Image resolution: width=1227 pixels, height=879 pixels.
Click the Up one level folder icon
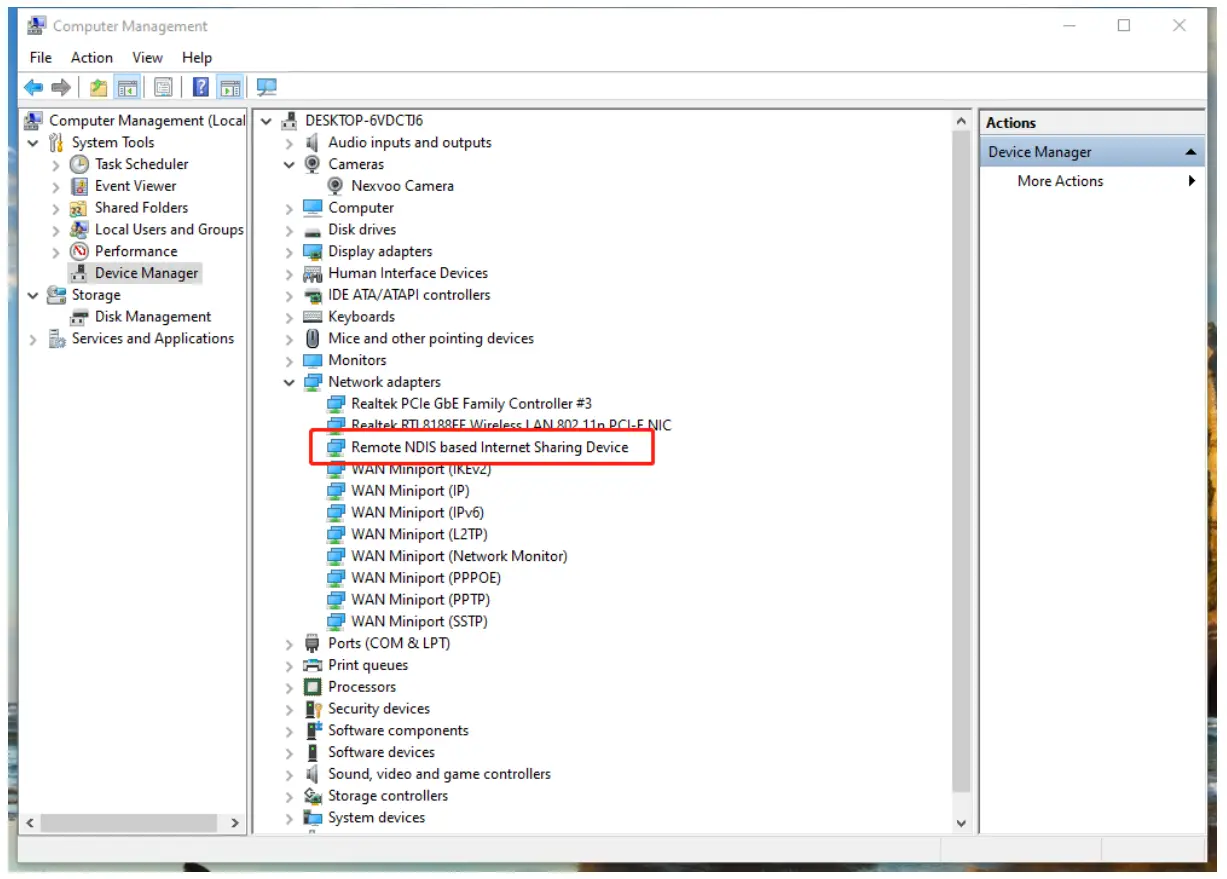(98, 88)
